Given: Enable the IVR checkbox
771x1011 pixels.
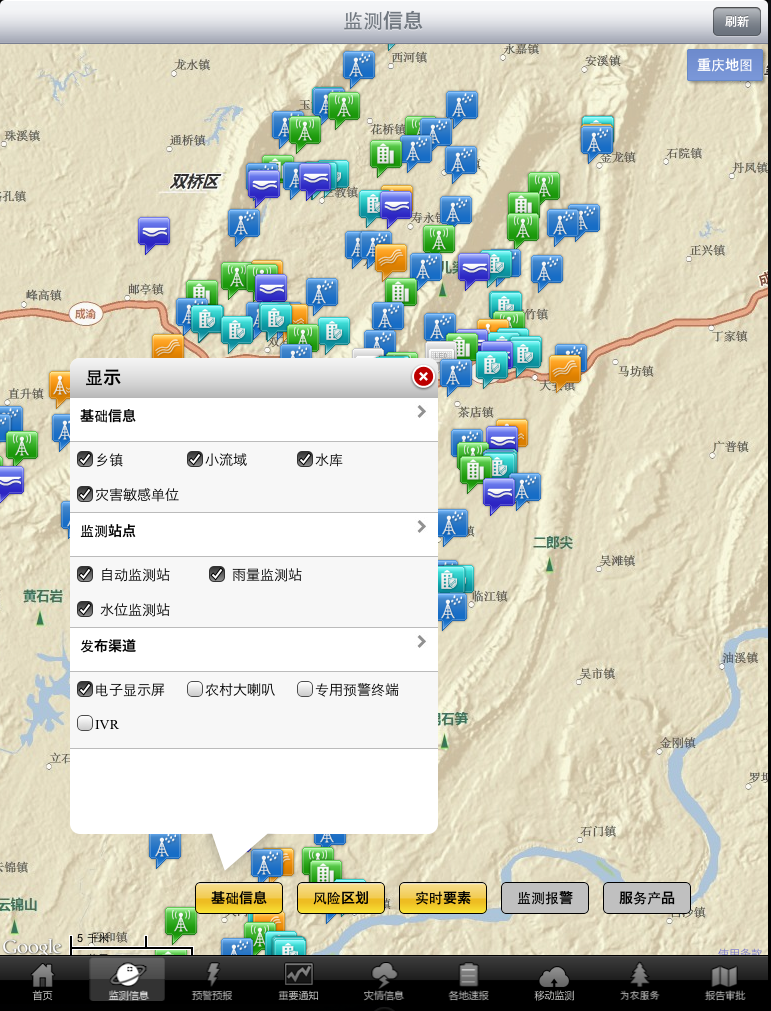Looking at the screenshot, I should 85,723.
